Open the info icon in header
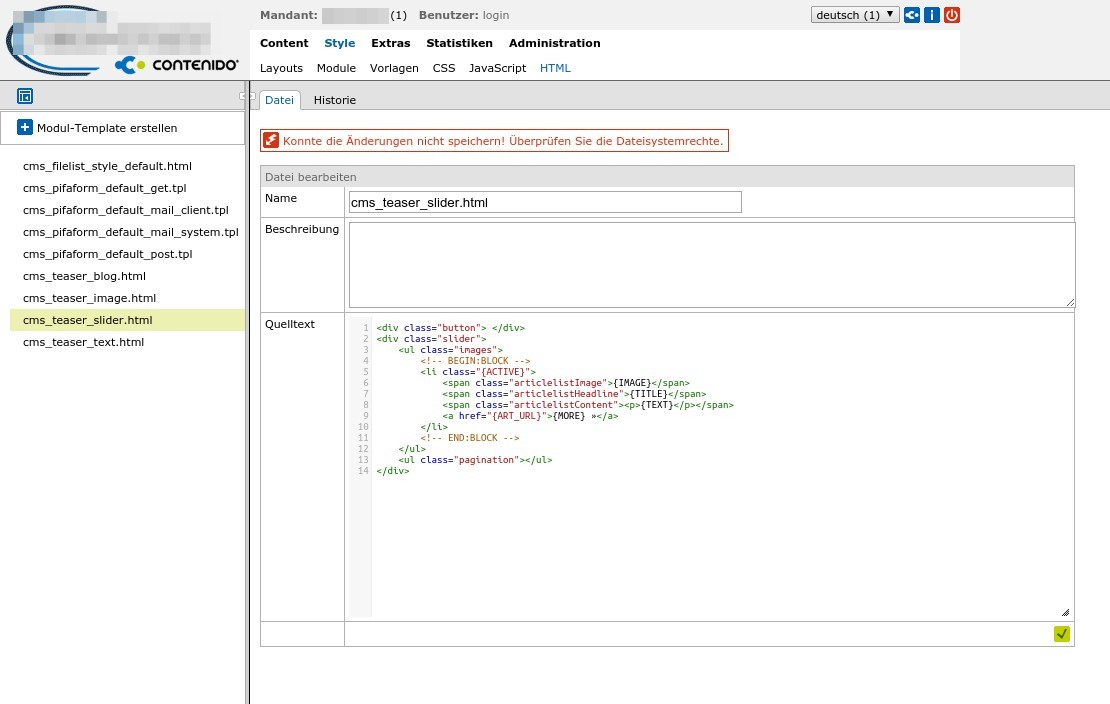Viewport: 1110px width, 704px height. coord(932,15)
